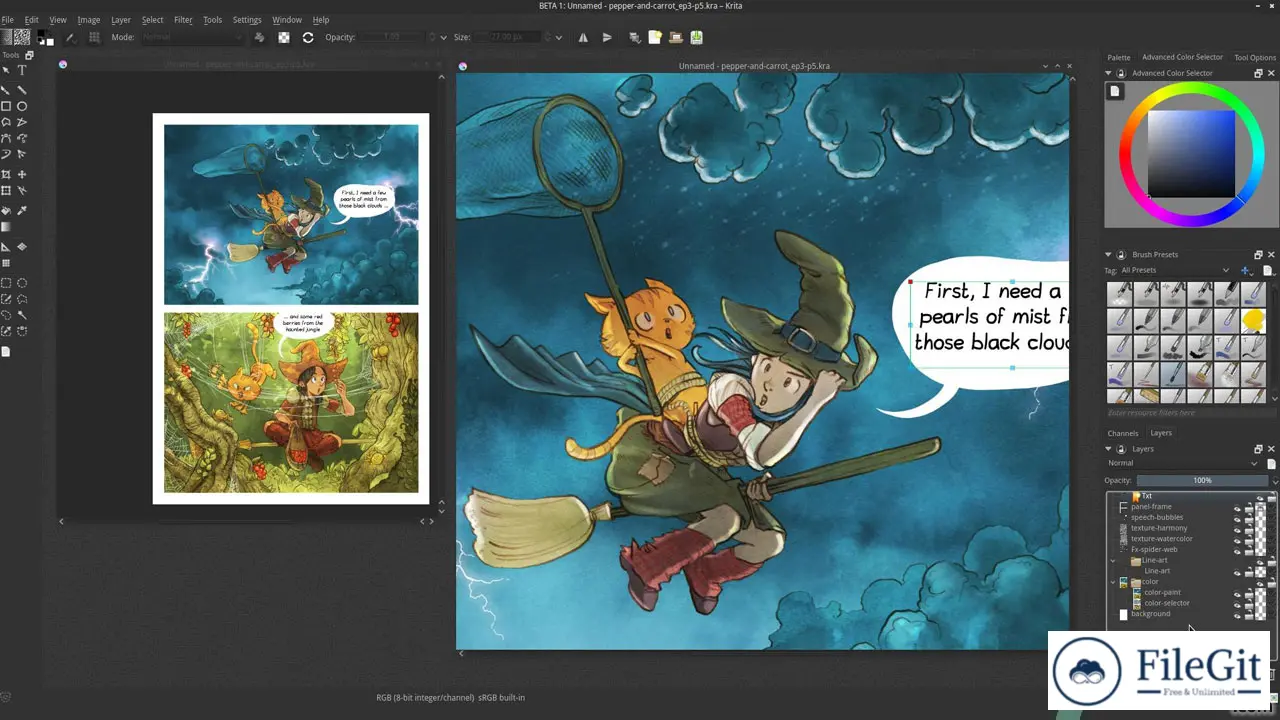The width and height of the screenshot is (1280, 720).
Task: Toggle lock on color-paint layer
Action: point(1248,593)
